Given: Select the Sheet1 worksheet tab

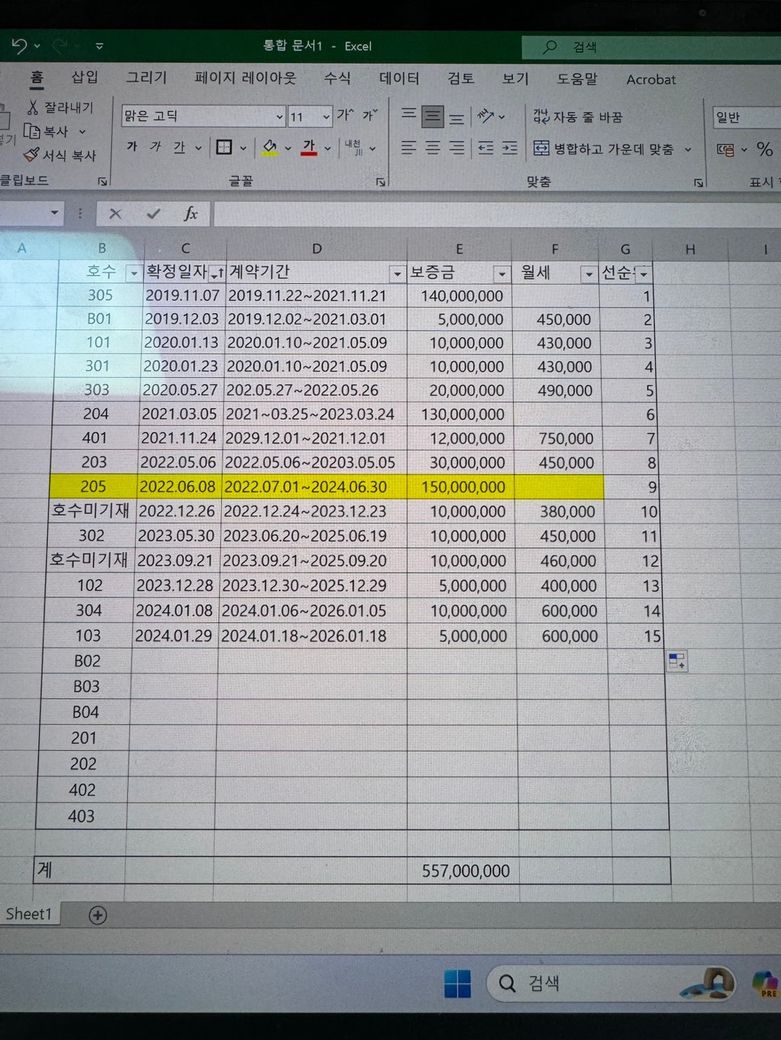Looking at the screenshot, I should point(30,914).
